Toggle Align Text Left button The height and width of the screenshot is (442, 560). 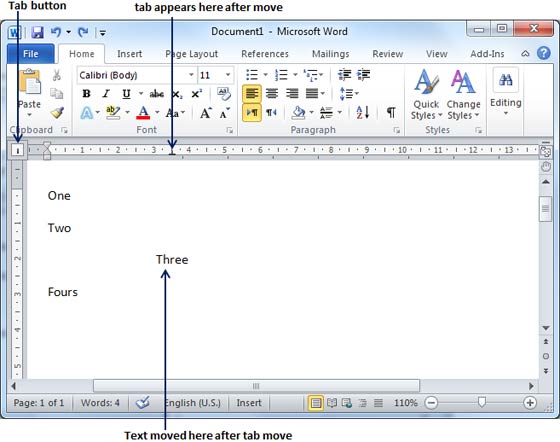(252, 94)
